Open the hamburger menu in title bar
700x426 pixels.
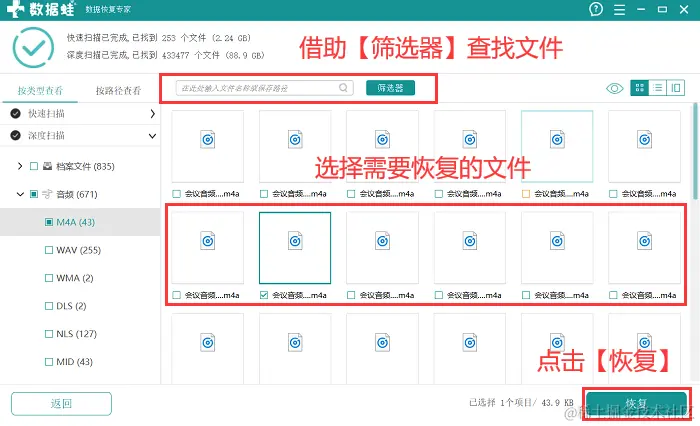(619, 9)
